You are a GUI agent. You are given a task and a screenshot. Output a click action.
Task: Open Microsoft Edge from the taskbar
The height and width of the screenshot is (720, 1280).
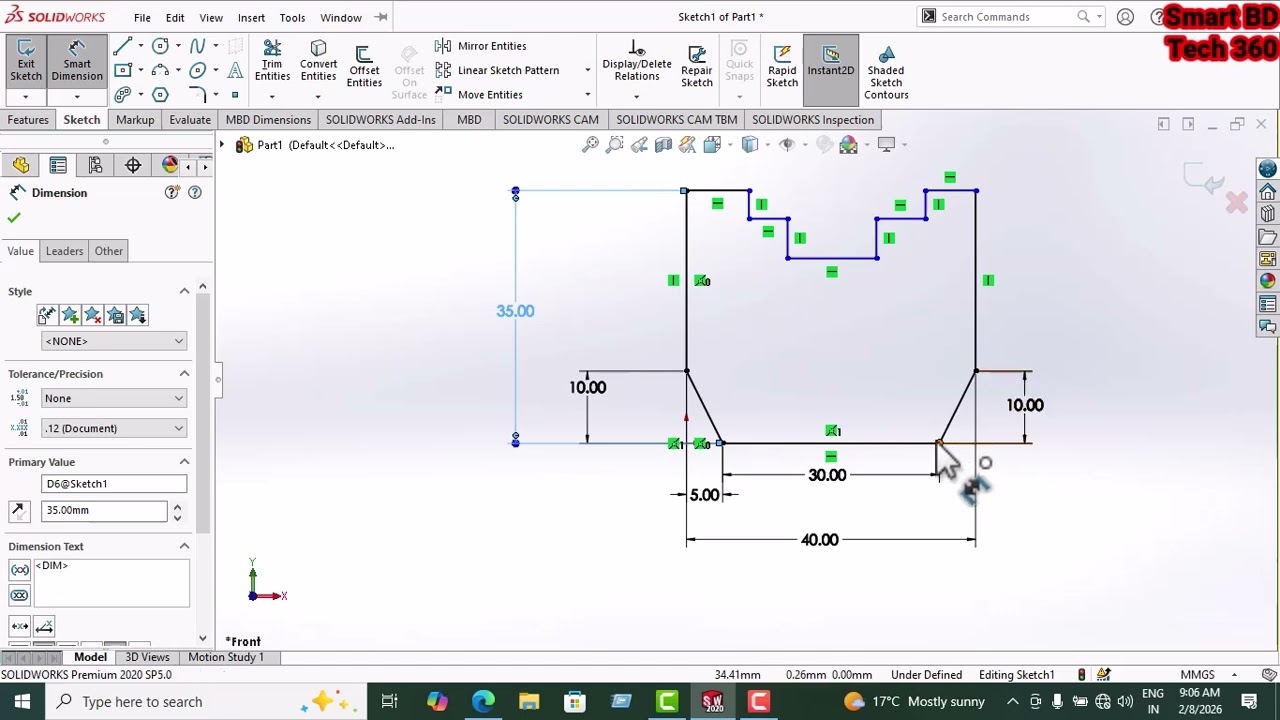click(x=483, y=701)
